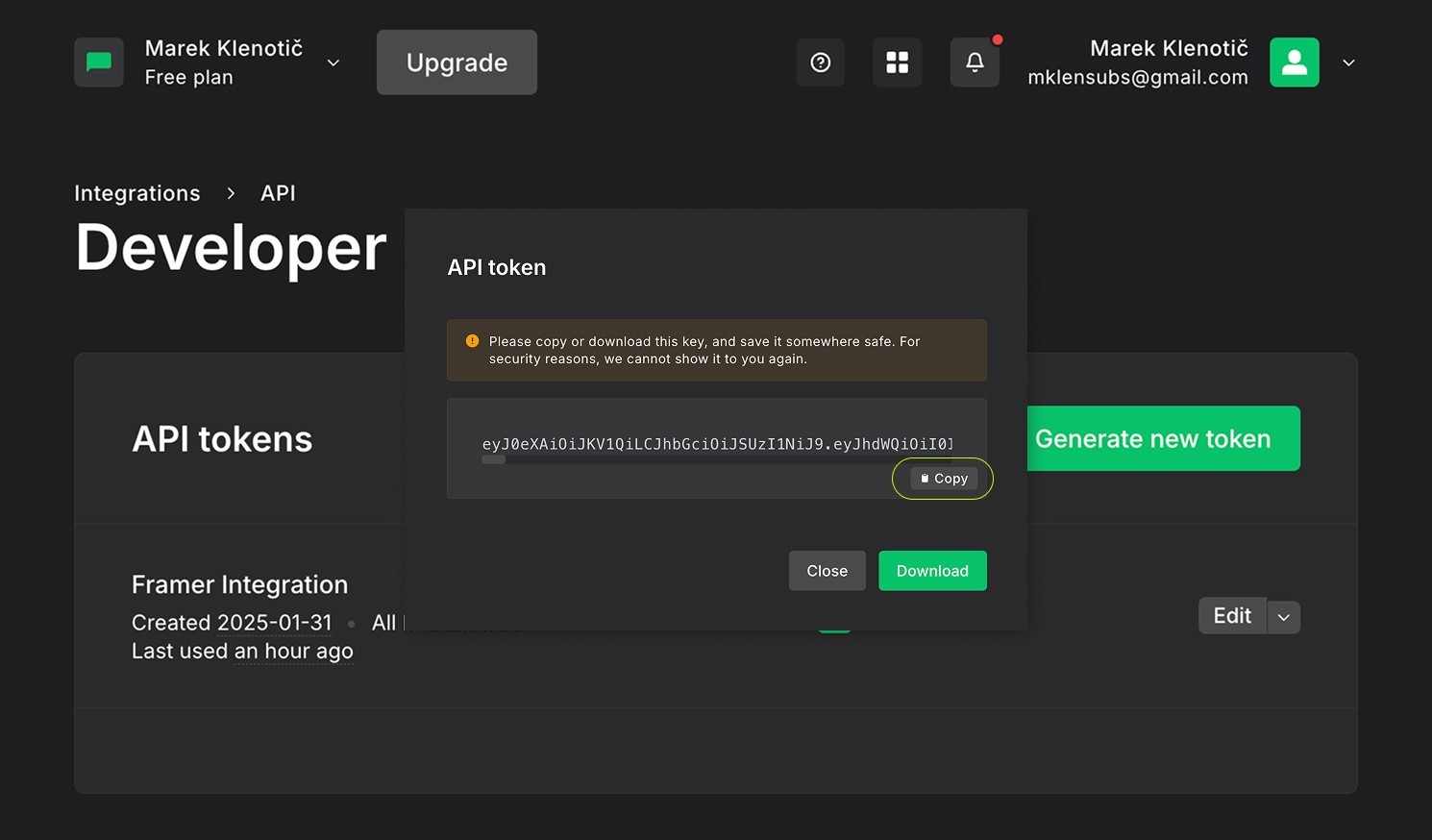Navigate to Integrations in the breadcrumb
Screen dimensions: 1432x840
[137, 193]
